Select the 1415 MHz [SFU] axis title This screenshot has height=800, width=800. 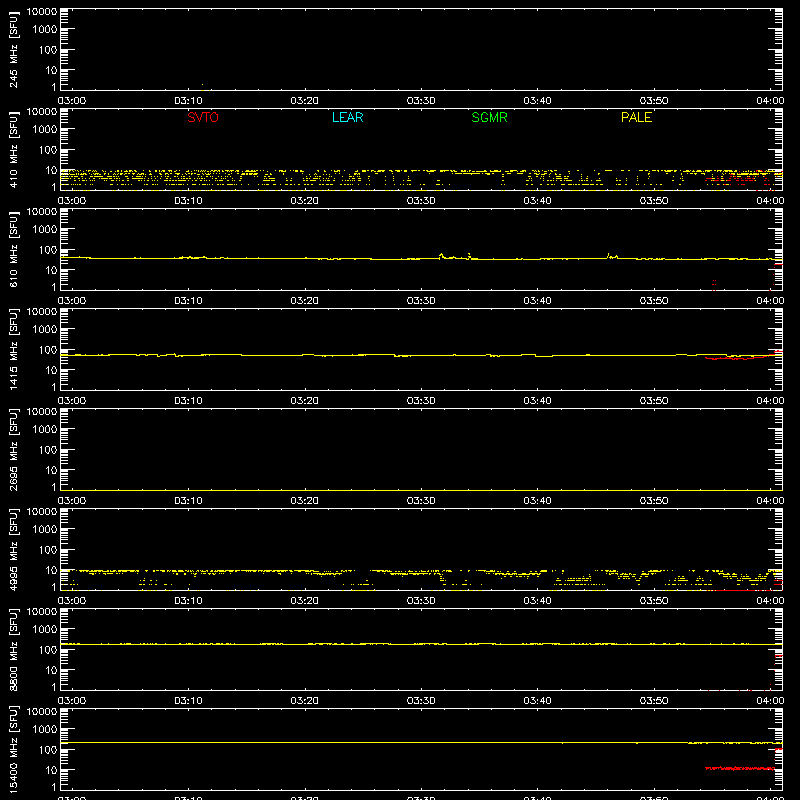coord(13,349)
